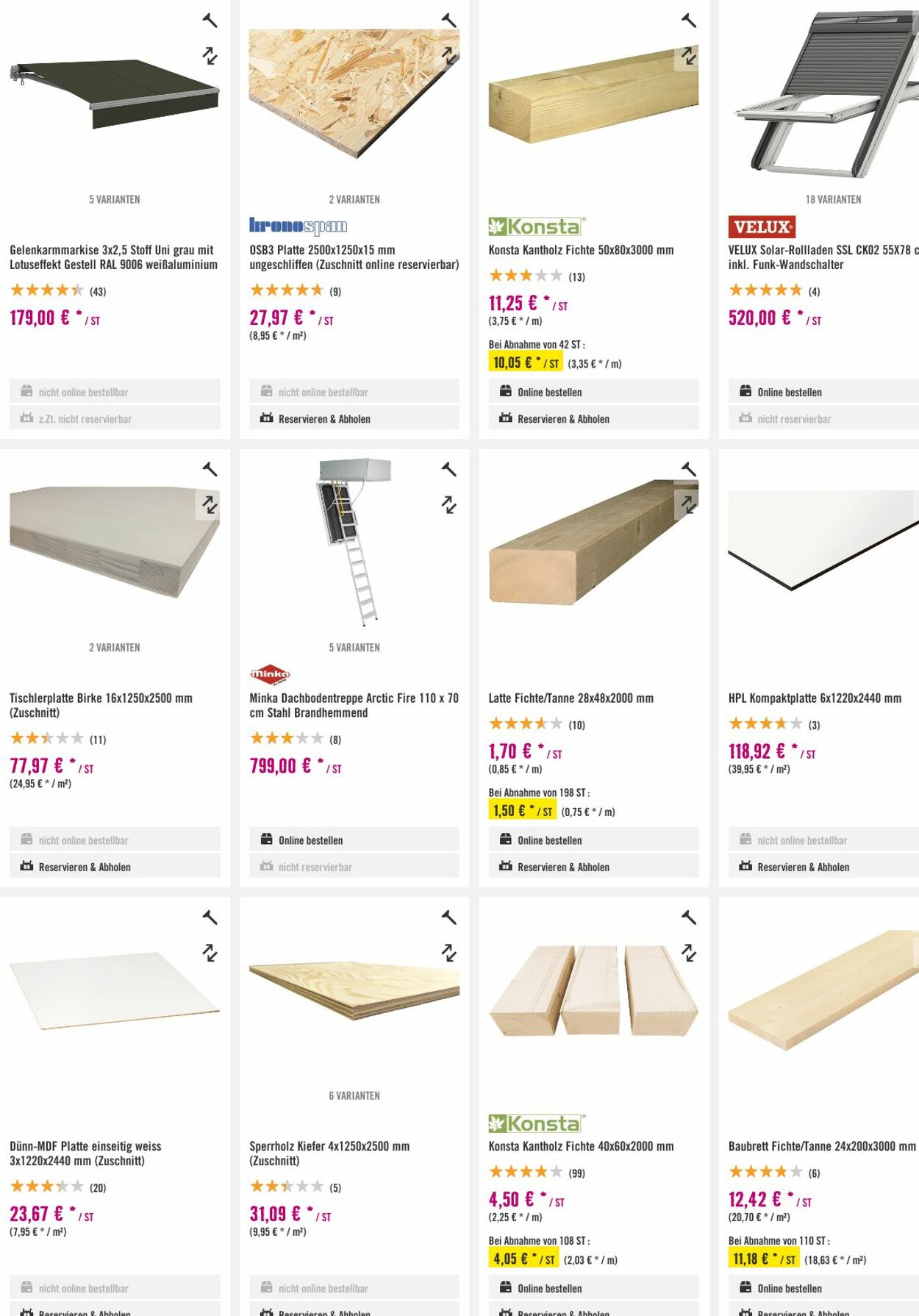
Task: Open the star rating reviews of the OSB3 Platte
Action: [x=285, y=290]
